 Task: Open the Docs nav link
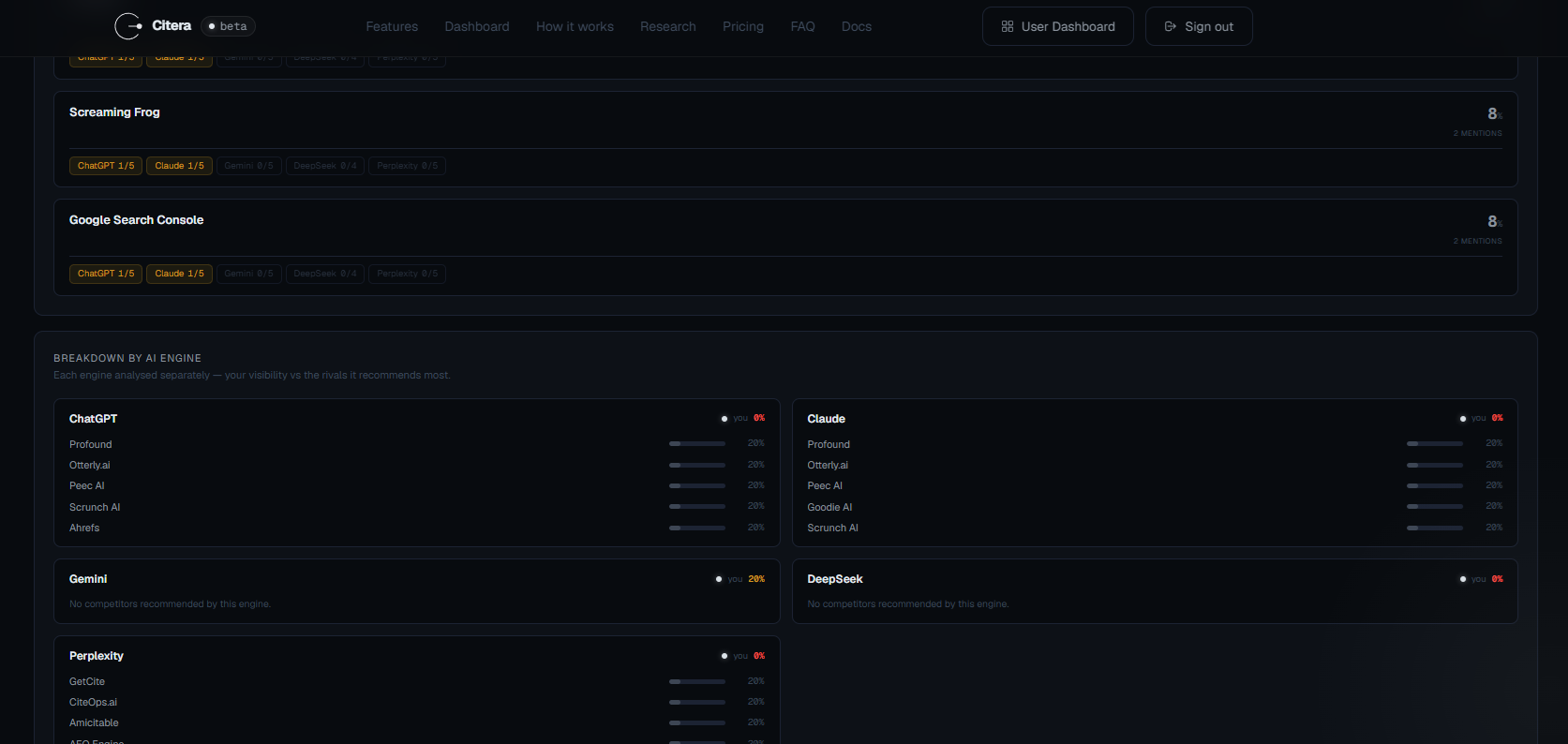[x=857, y=26]
